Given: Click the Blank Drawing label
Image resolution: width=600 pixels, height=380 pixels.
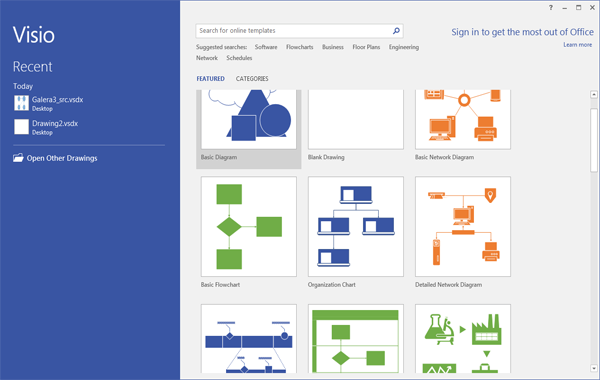Looking at the screenshot, I should (x=326, y=157).
